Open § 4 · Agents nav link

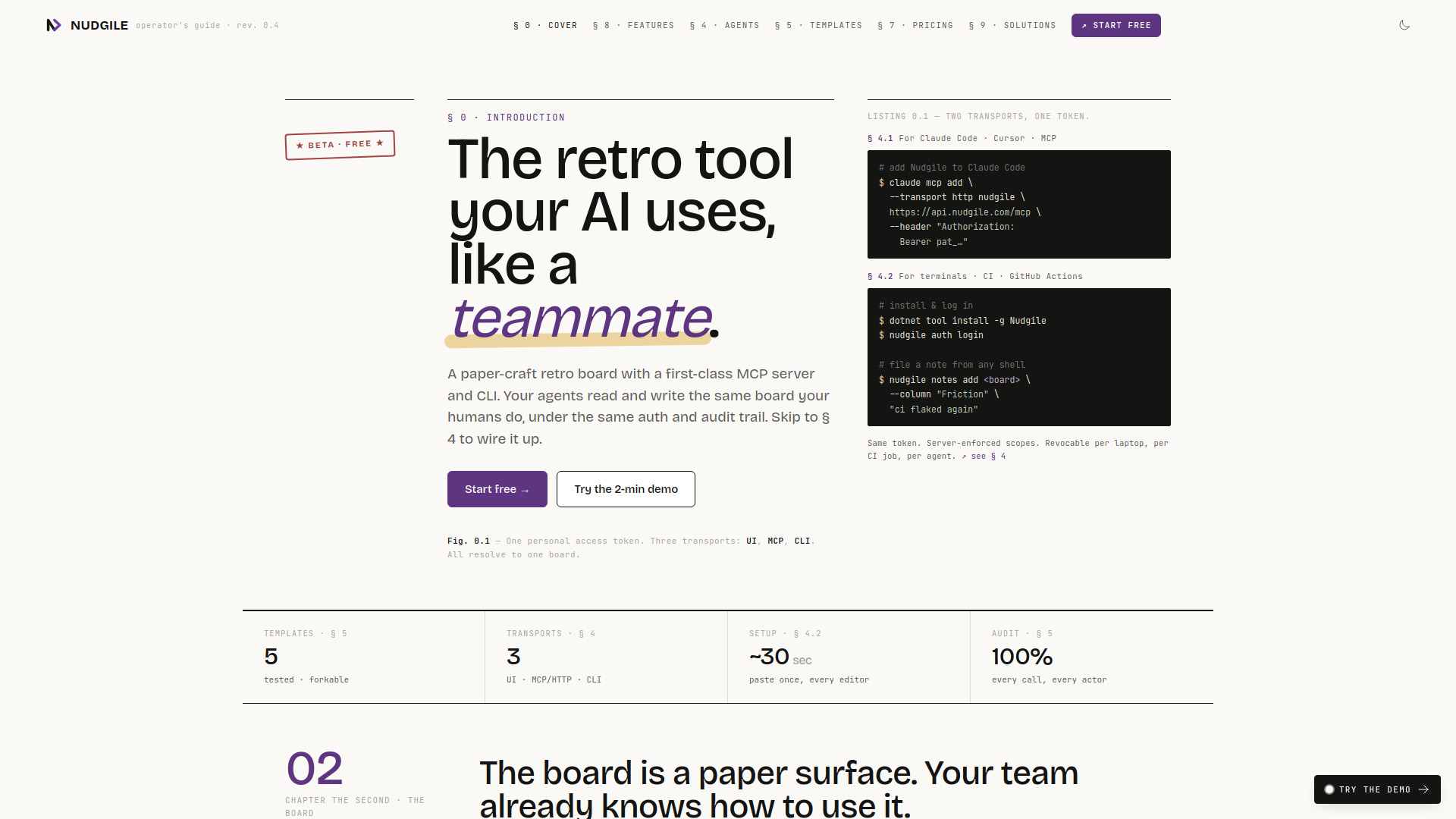coord(724,25)
